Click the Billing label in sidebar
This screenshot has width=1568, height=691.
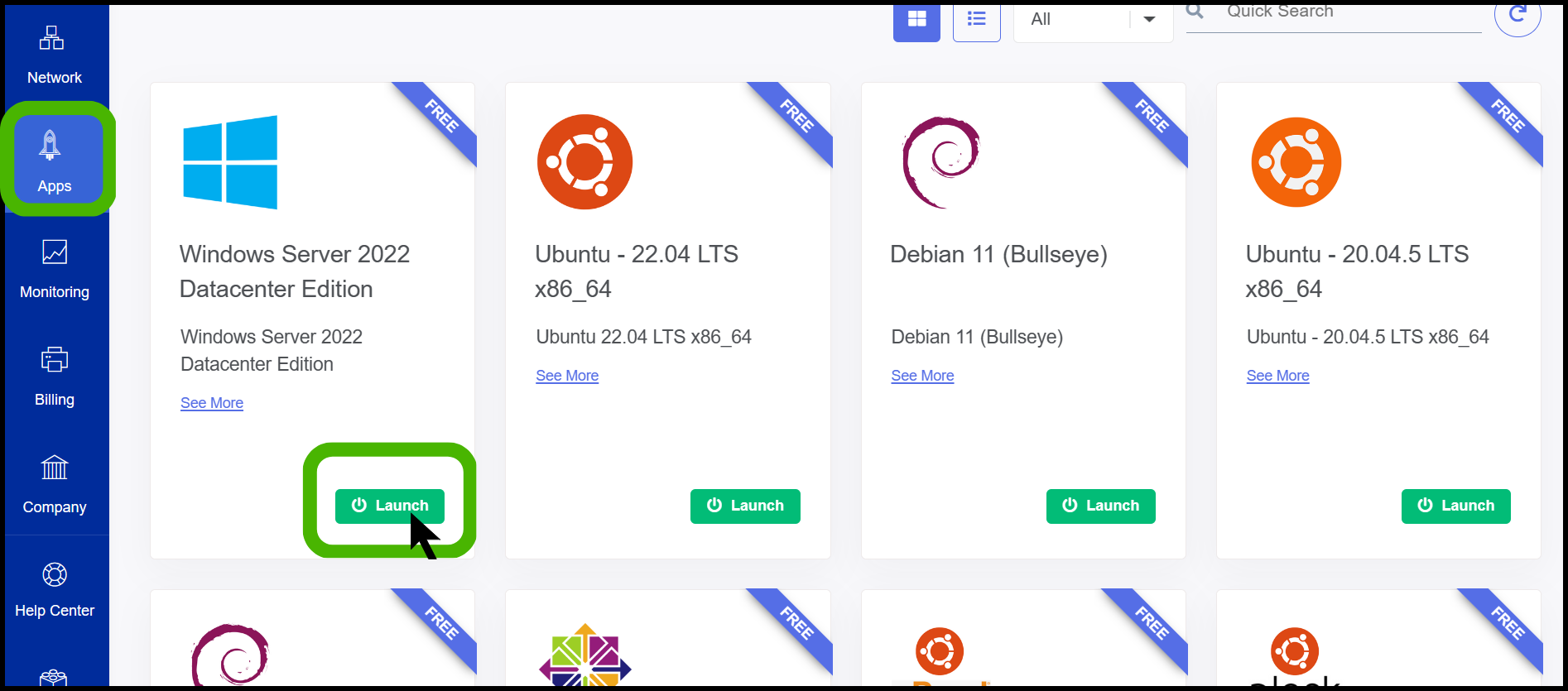tap(55, 400)
